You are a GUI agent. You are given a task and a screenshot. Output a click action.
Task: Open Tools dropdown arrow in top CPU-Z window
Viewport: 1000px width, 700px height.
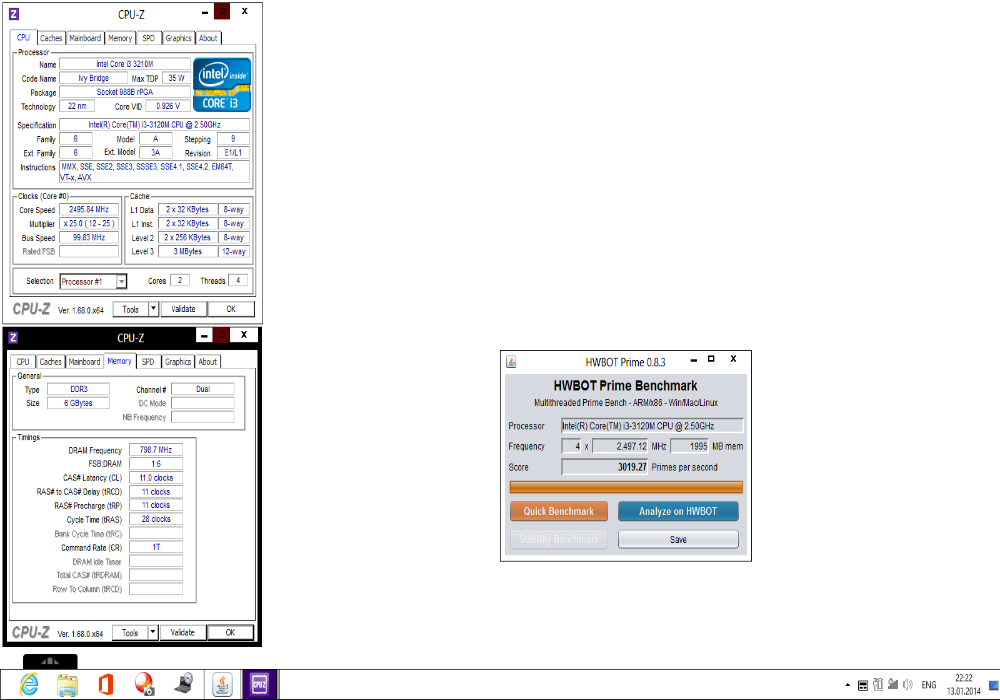[153, 309]
